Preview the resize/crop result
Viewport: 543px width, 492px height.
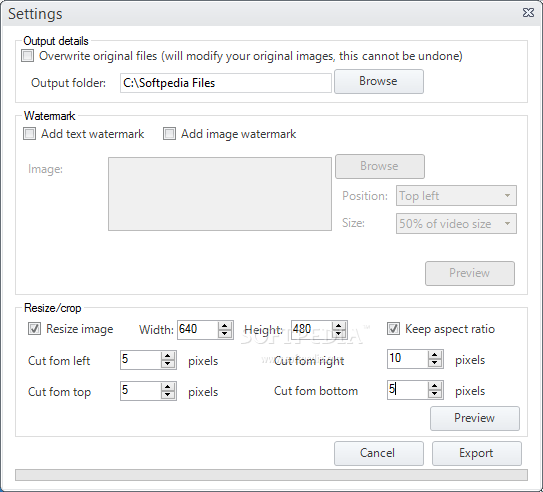[475, 418]
